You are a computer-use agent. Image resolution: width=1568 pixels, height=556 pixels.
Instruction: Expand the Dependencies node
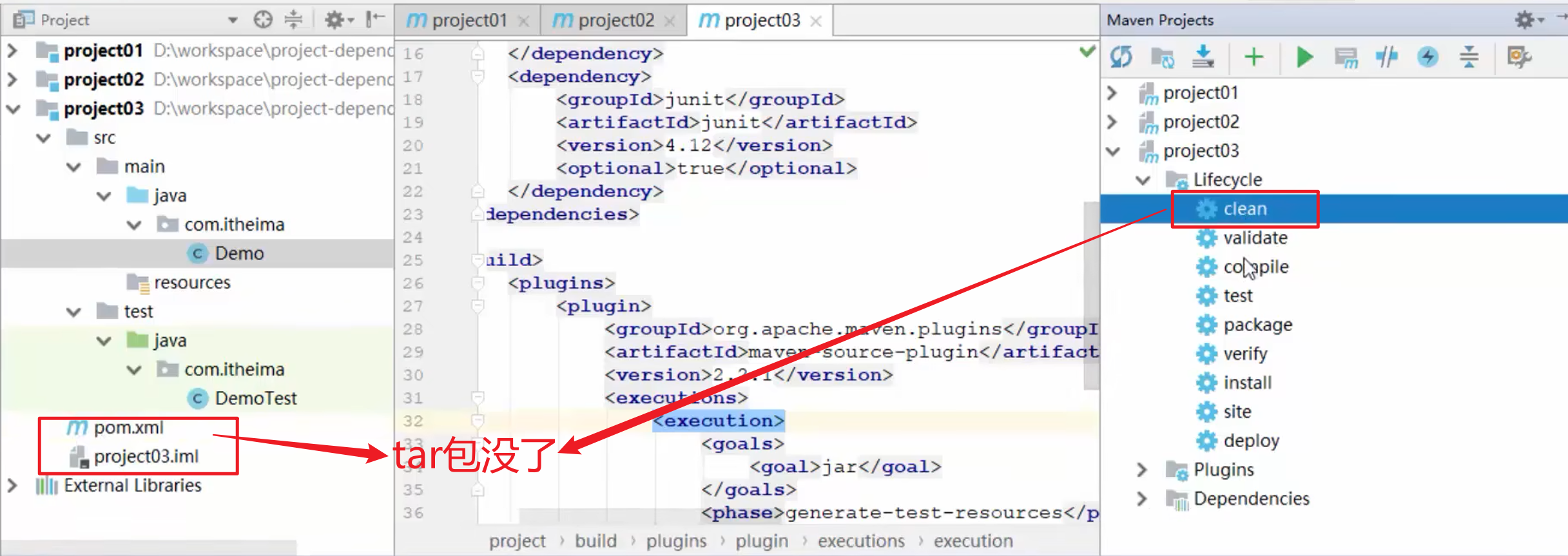click(x=1142, y=499)
